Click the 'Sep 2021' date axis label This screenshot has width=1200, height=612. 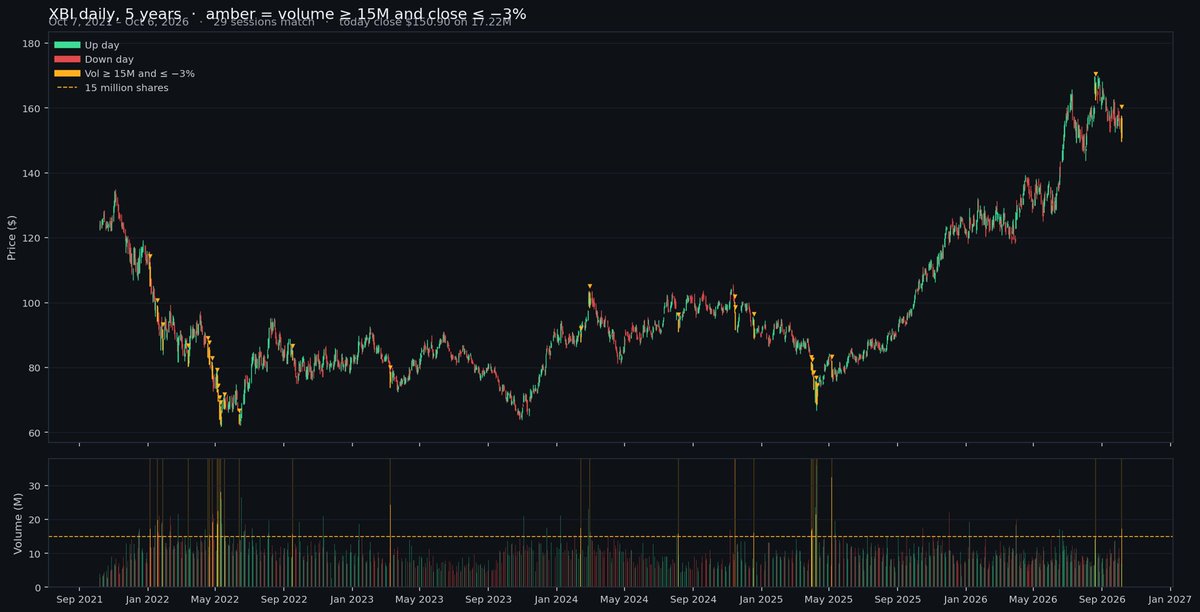click(79, 601)
